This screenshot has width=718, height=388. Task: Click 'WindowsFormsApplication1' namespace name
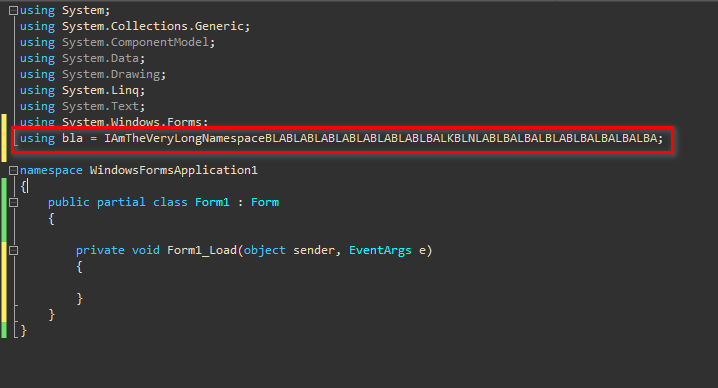tap(174, 170)
